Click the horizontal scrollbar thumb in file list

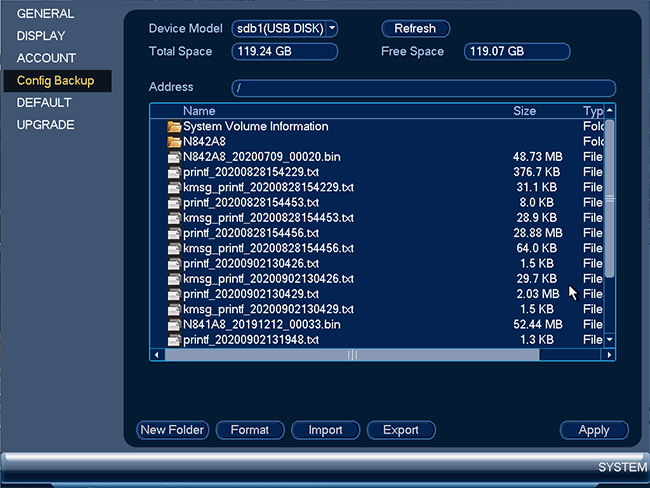pos(352,355)
